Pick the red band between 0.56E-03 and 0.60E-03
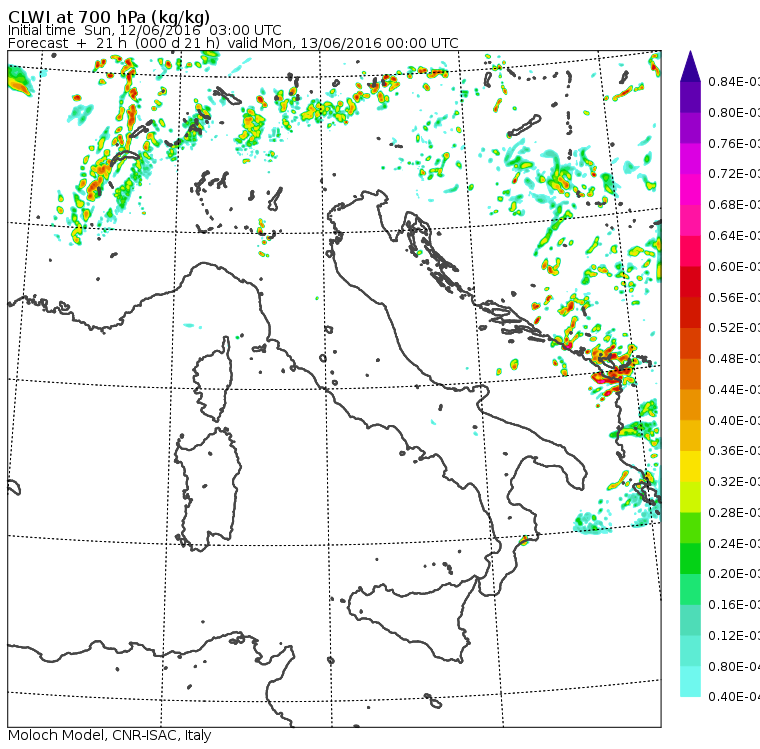760x749 pixels. tap(690, 282)
